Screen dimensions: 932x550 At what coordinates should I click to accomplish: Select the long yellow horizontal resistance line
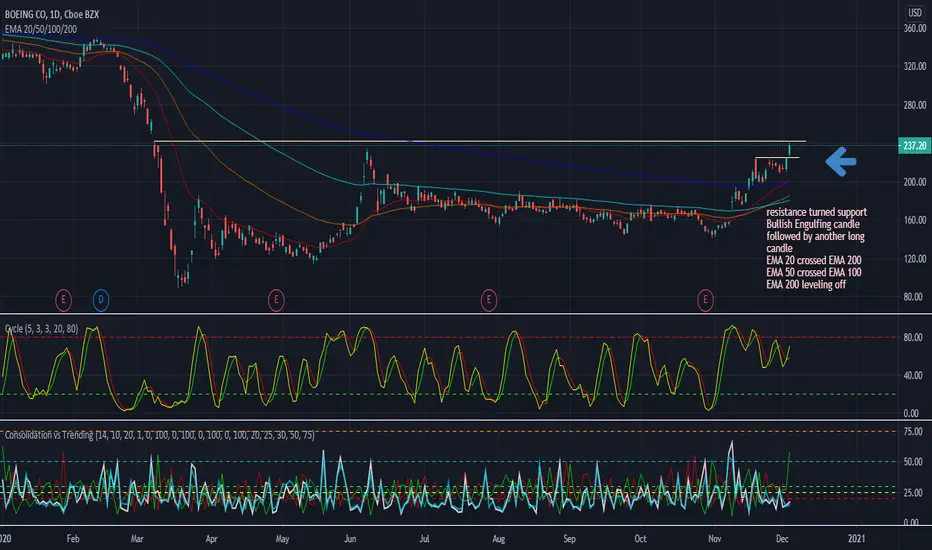coord(480,142)
